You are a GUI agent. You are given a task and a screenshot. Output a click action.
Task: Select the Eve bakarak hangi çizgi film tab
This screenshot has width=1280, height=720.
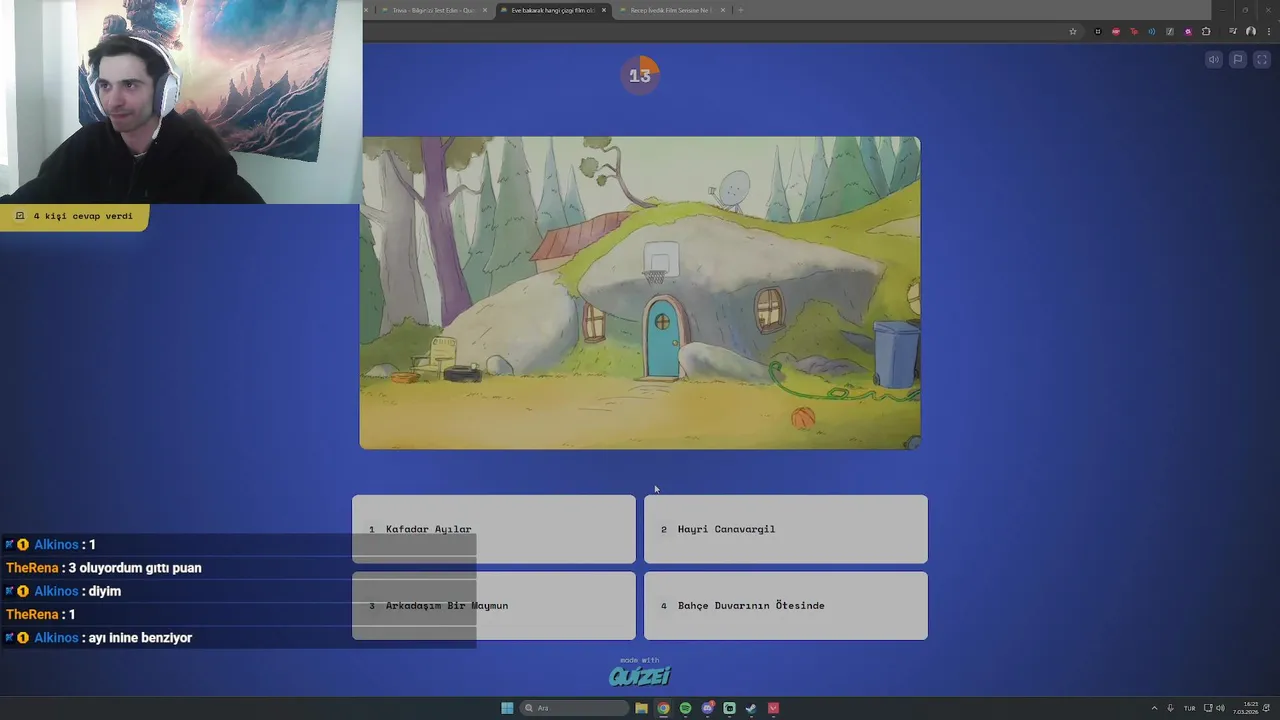coord(552,10)
